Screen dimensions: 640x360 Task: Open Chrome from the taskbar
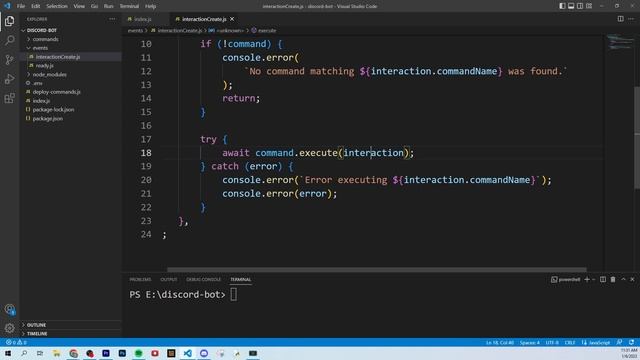tap(73, 353)
